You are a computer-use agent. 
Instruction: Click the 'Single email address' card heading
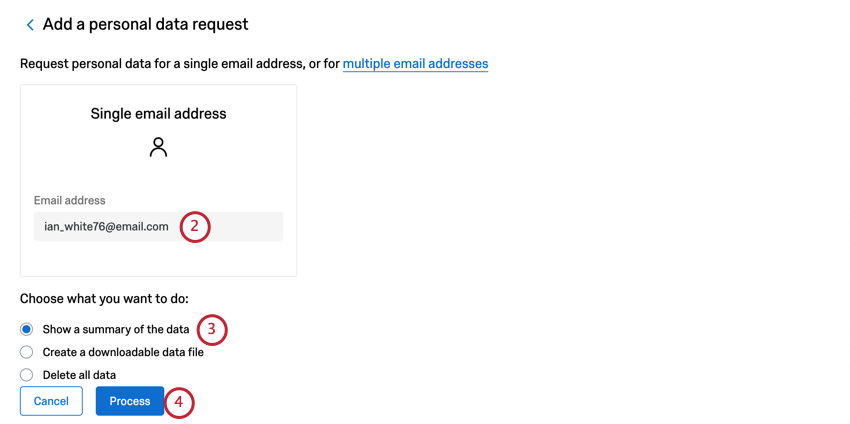click(x=158, y=114)
